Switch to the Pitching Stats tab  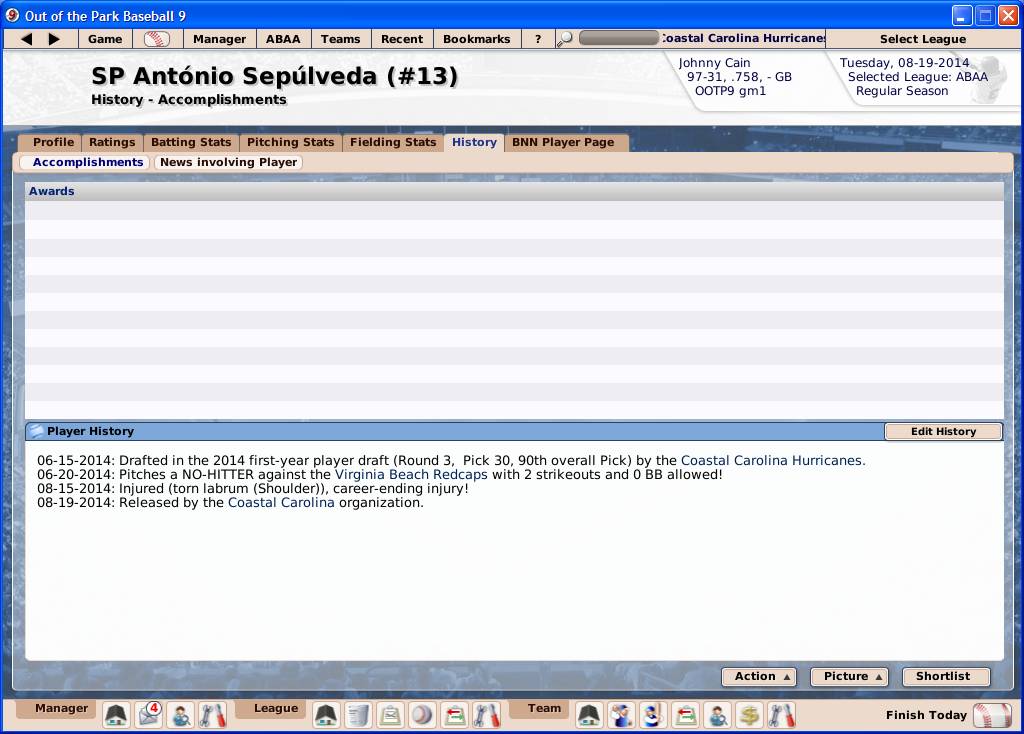pyautogui.click(x=291, y=142)
